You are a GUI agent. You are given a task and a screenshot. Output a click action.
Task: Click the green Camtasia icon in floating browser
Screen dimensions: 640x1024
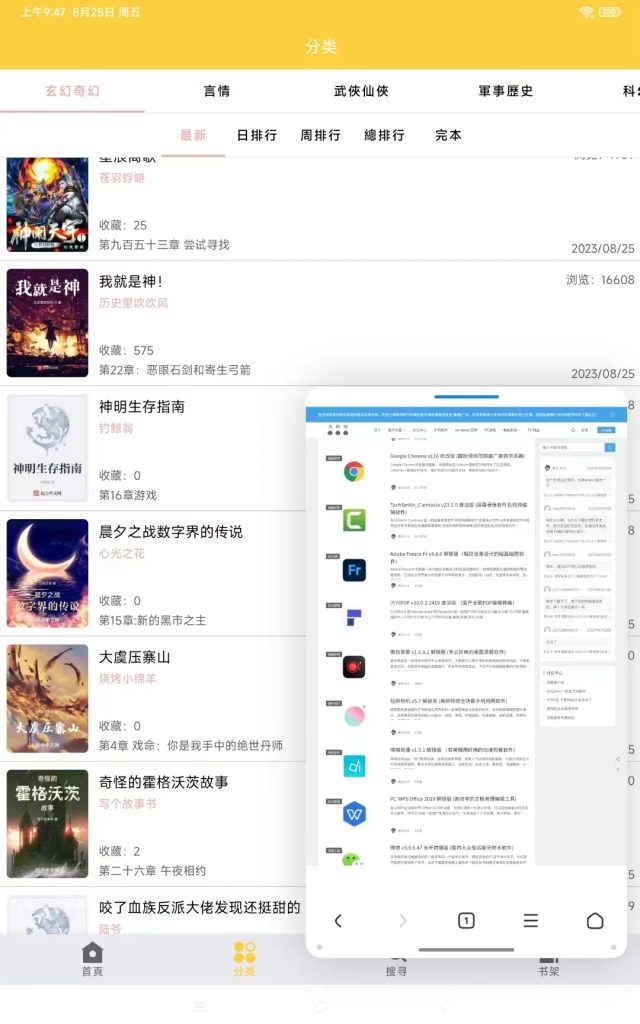click(x=354, y=520)
